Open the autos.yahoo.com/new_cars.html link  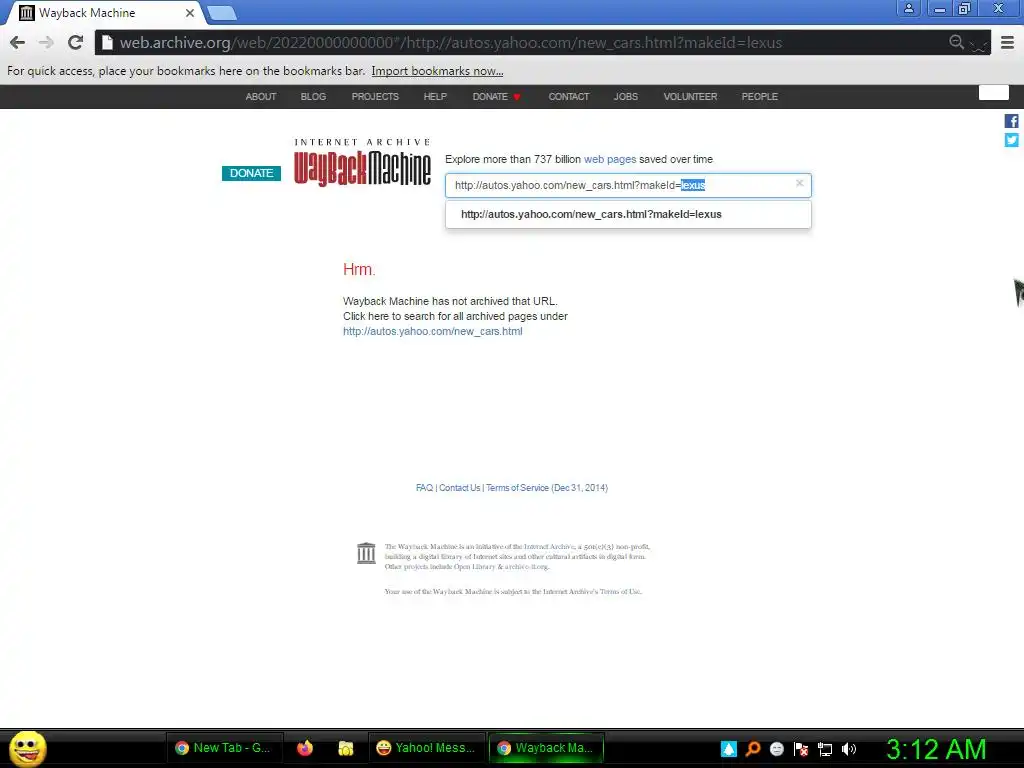[x=432, y=331]
